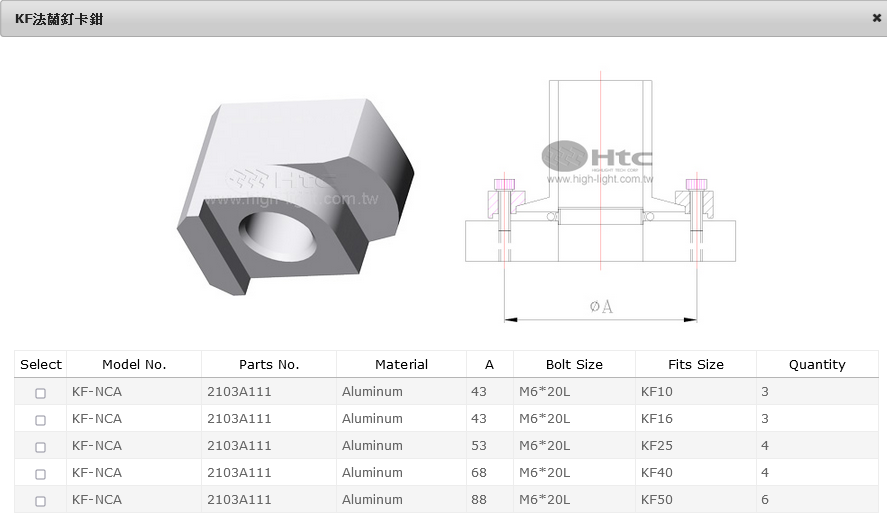The width and height of the screenshot is (887, 529).
Task: Click the quantity 6 cell
Action: [765, 500]
